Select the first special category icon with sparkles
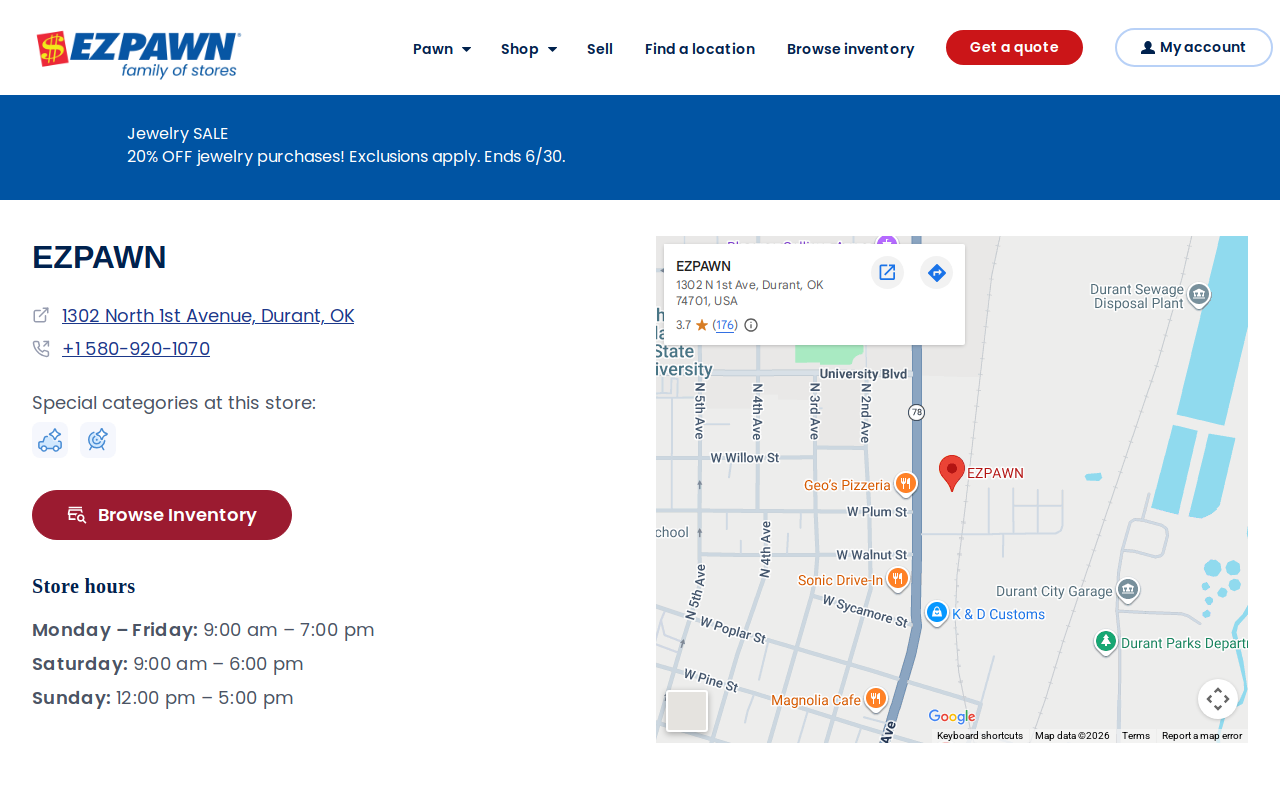The height and width of the screenshot is (800, 1280). pyautogui.click(x=50, y=440)
